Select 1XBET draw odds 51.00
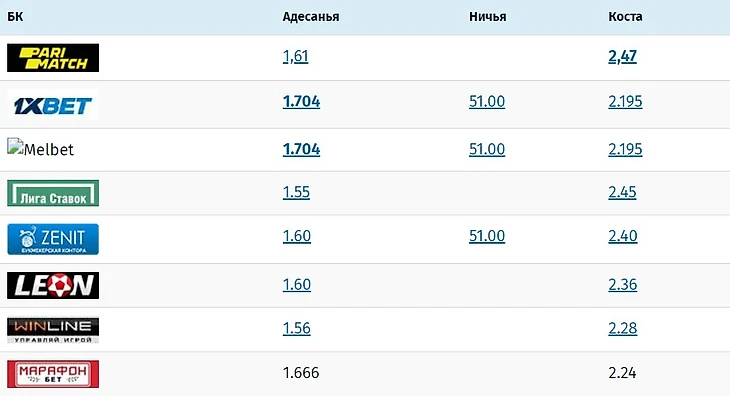Image resolution: width=730 pixels, height=408 pixels. click(487, 102)
